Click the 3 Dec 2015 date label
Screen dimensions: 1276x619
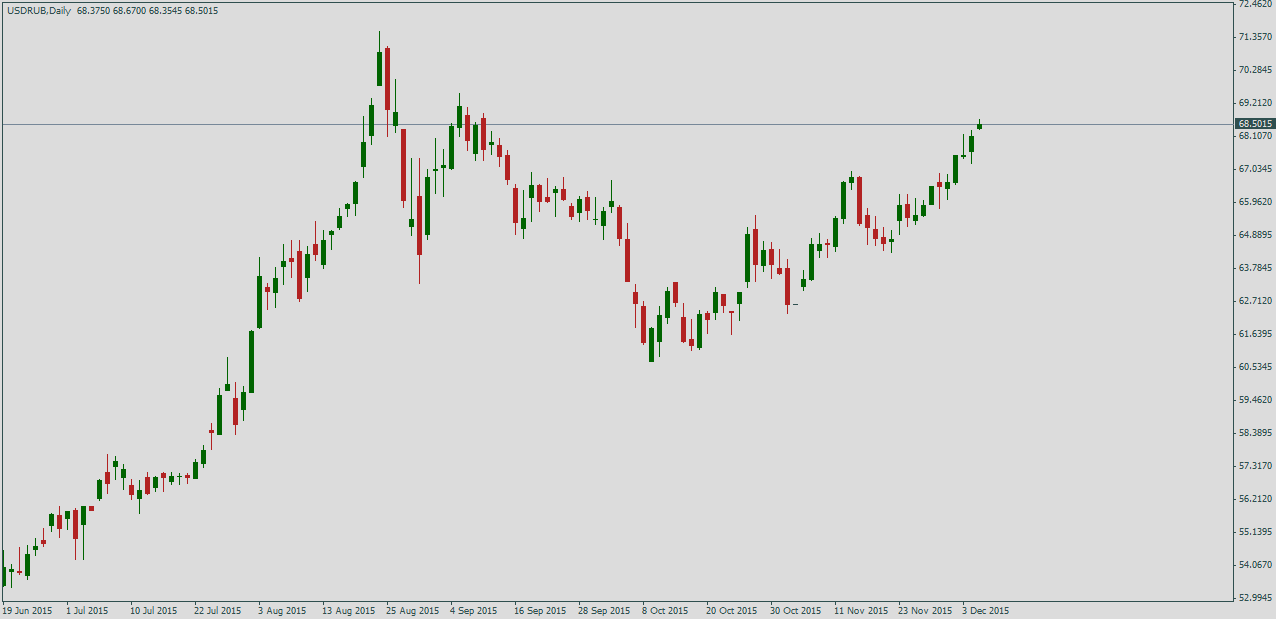coord(986,610)
